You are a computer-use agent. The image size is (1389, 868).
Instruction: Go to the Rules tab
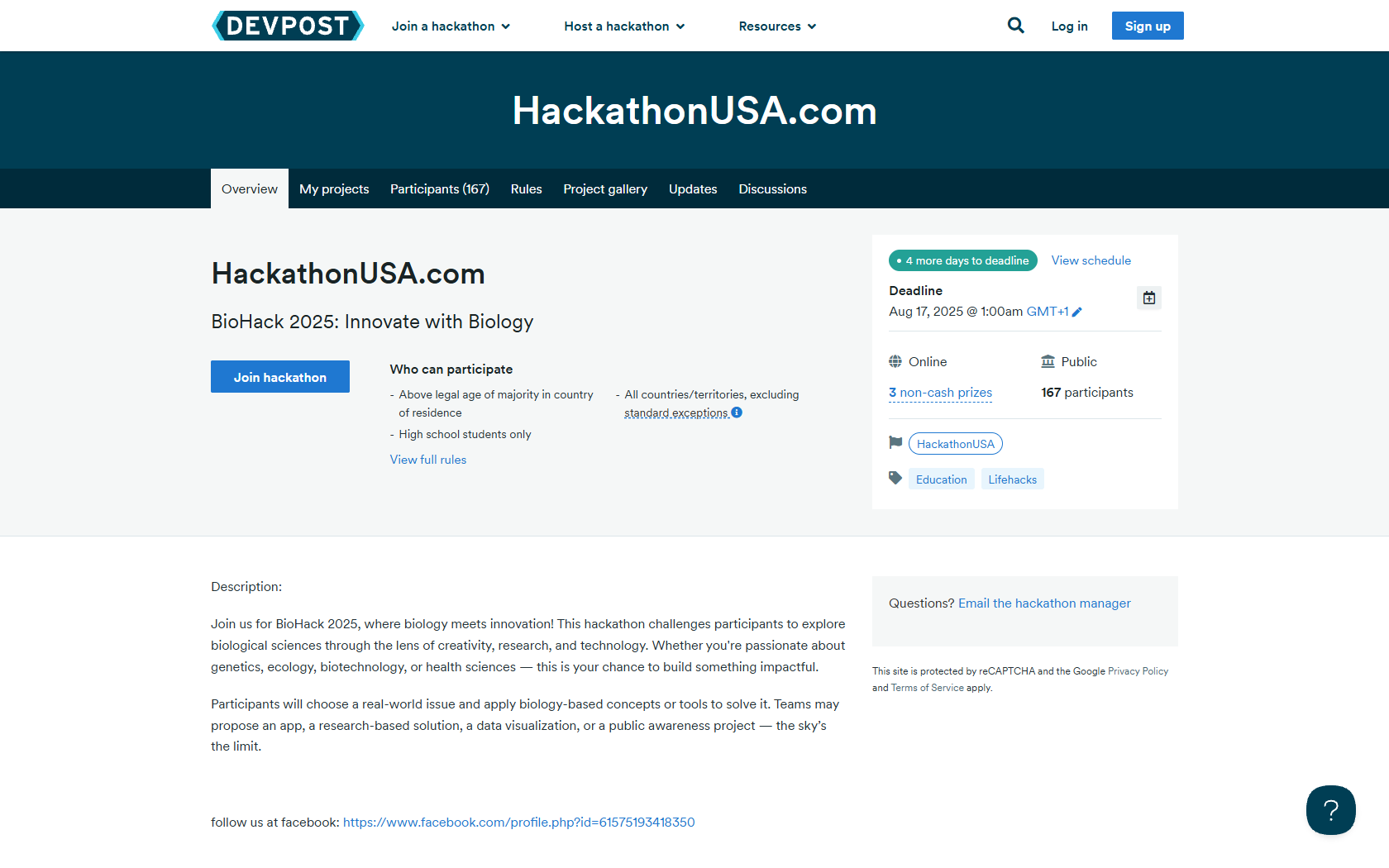tap(526, 189)
